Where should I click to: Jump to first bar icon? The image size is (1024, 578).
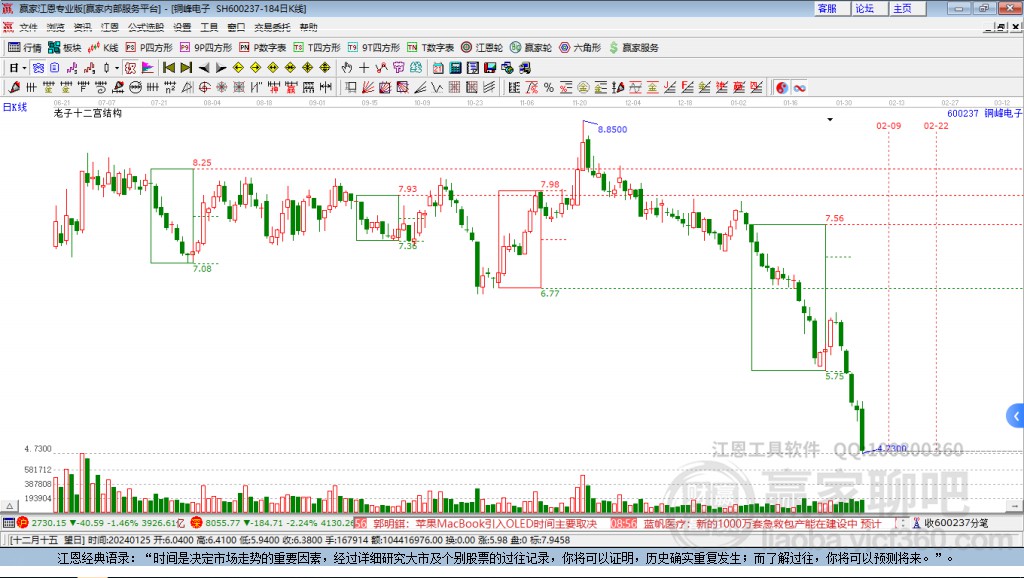click(168, 68)
